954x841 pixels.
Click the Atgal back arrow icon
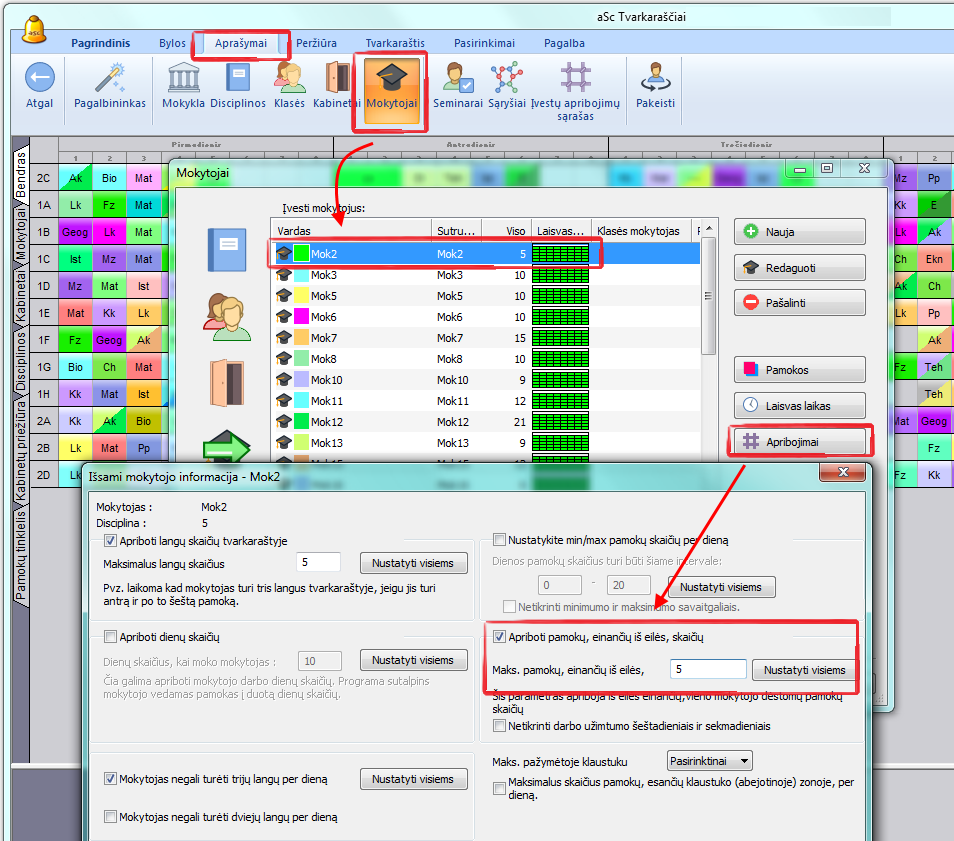tap(39, 79)
